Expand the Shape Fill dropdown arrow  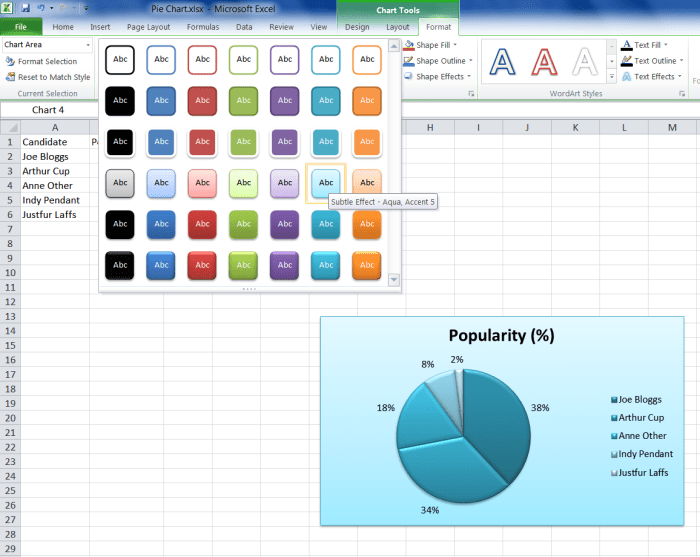[455, 45]
